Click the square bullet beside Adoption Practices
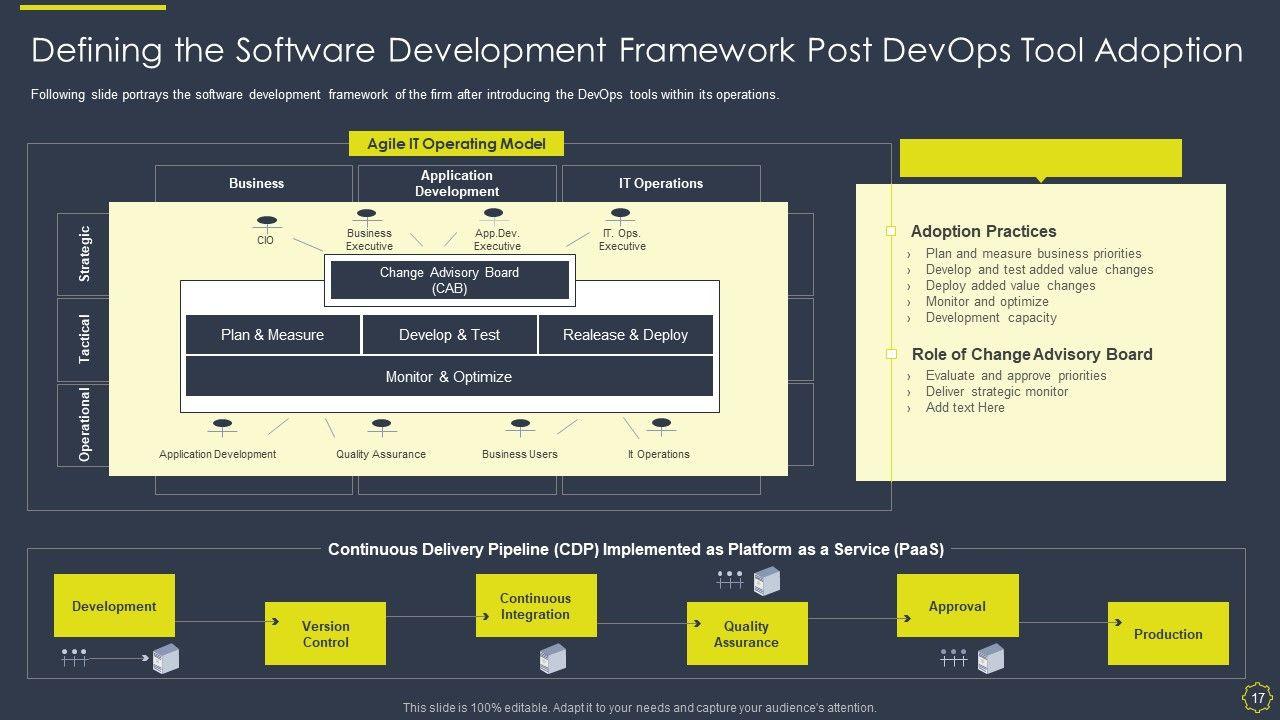Image resolution: width=1280 pixels, height=720 pixels. (x=891, y=232)
